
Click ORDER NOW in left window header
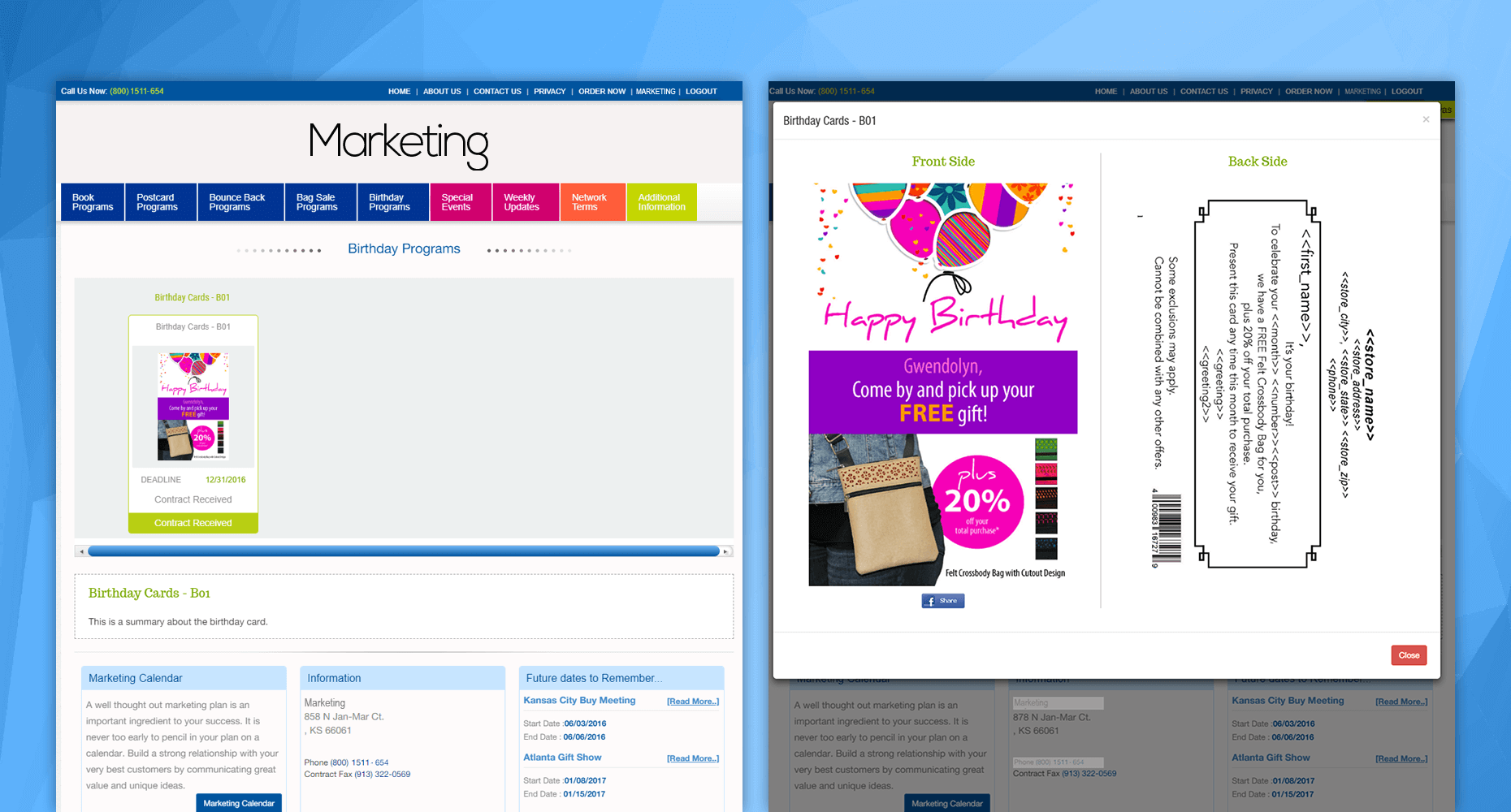coord(602,92)
